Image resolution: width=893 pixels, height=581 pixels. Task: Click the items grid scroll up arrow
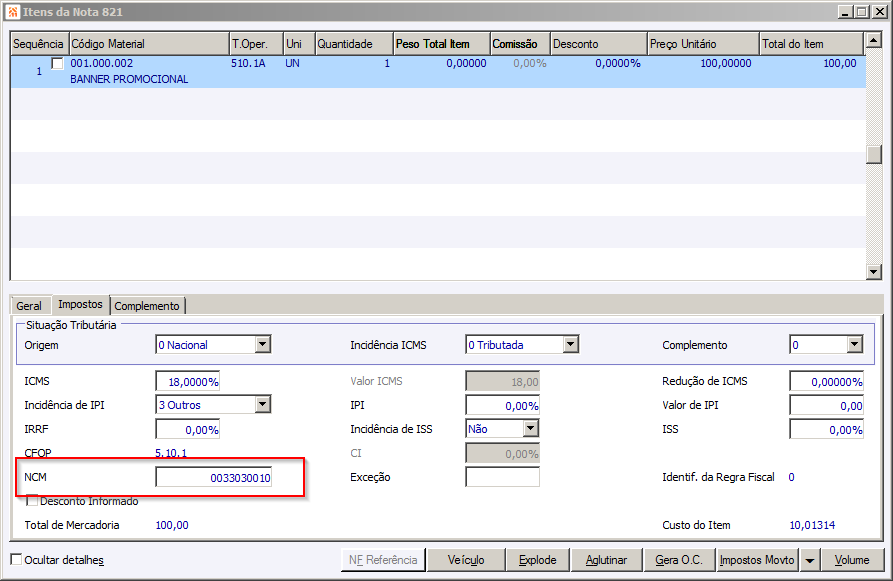(874, 40)
